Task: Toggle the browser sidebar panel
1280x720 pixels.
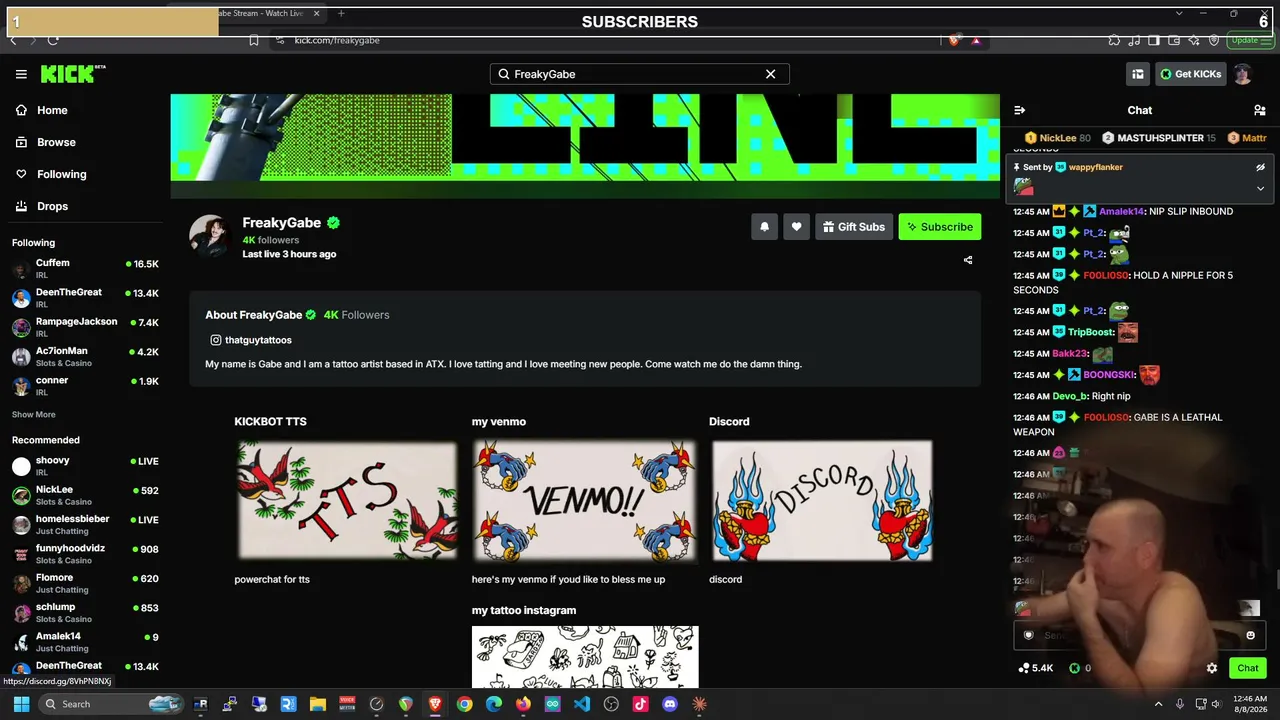Action: pyautogui.click(x=1154, y=40)
